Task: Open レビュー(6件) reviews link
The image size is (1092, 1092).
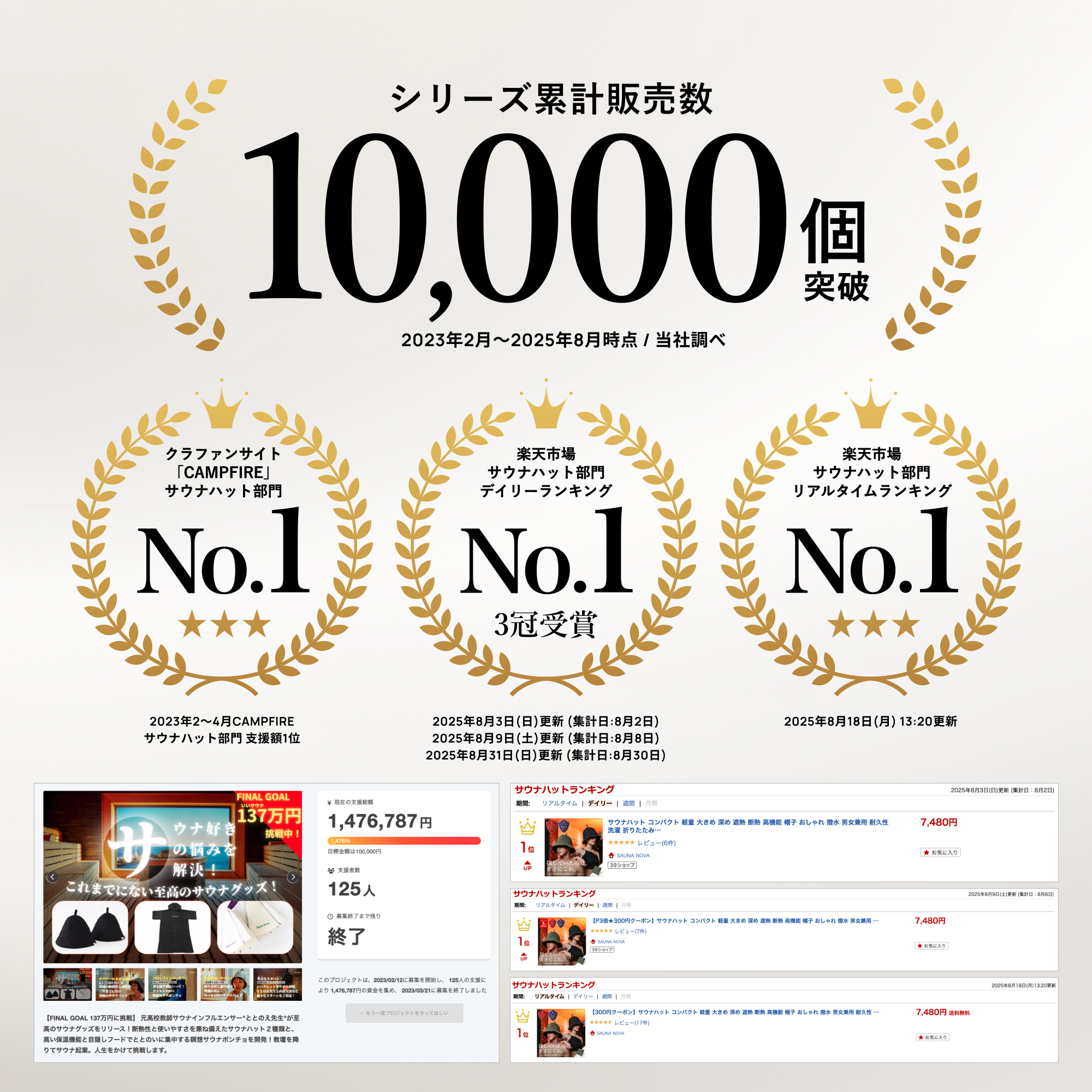Action: 656,842
